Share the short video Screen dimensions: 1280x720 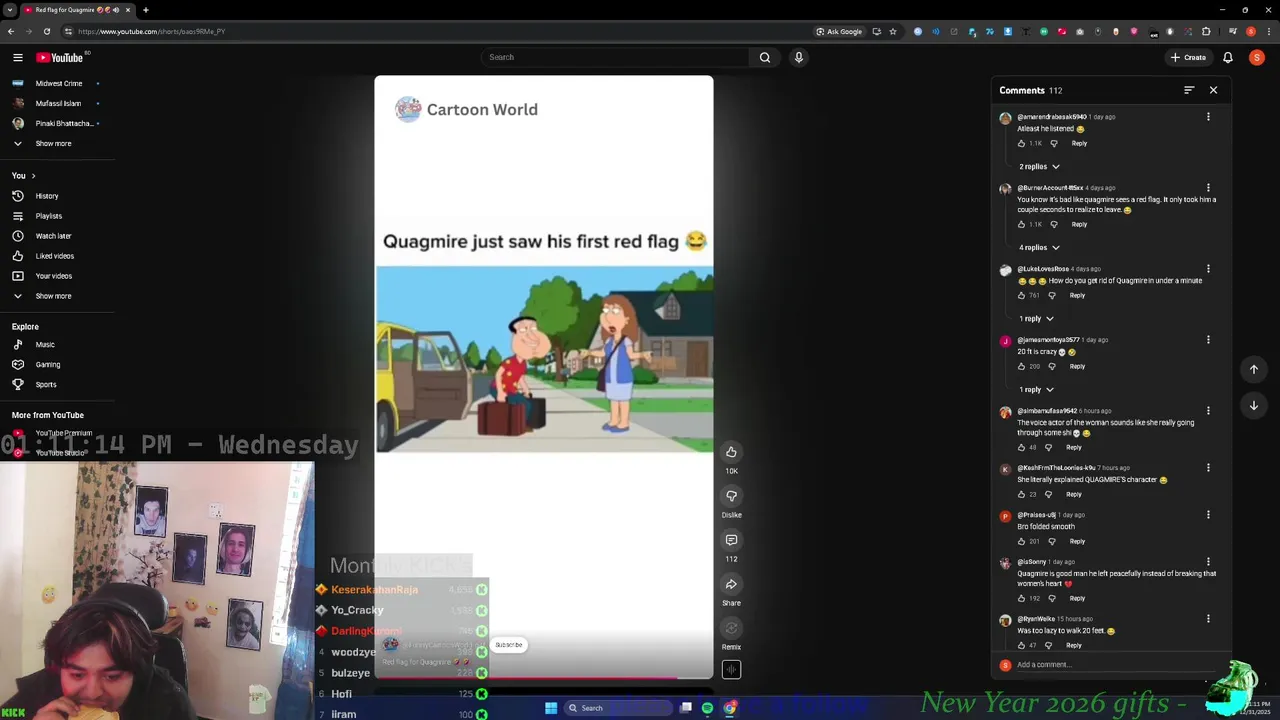point(731,584)
